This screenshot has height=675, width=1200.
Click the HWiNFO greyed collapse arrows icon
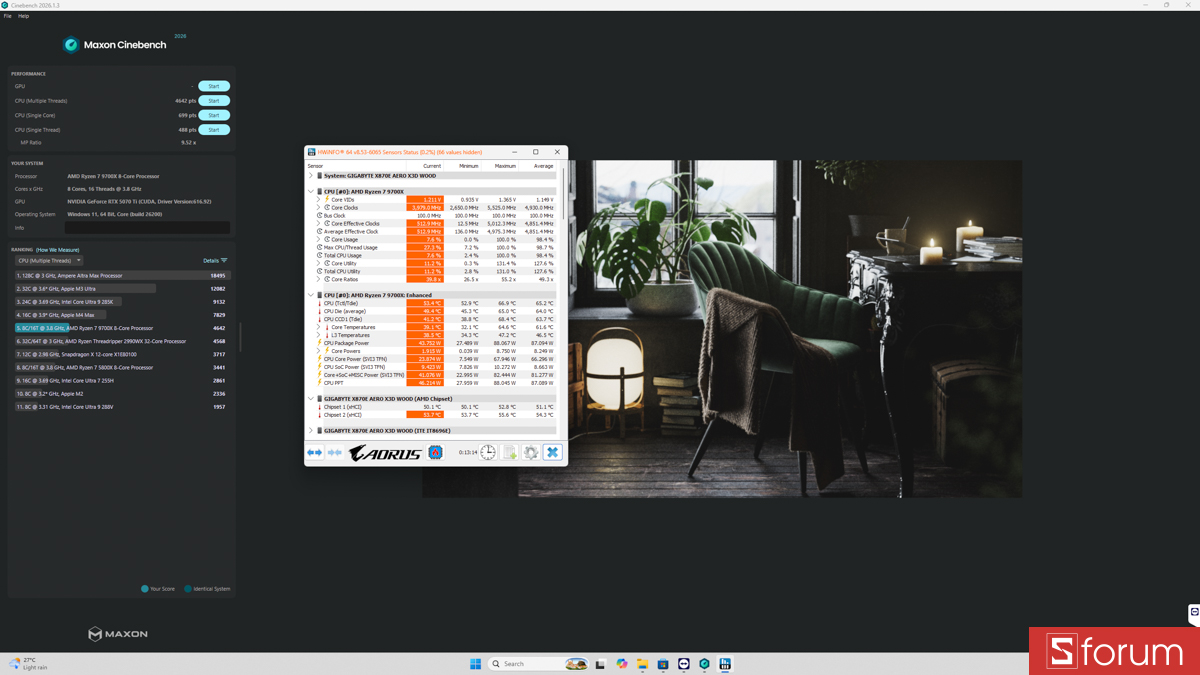tap(335, 453)
